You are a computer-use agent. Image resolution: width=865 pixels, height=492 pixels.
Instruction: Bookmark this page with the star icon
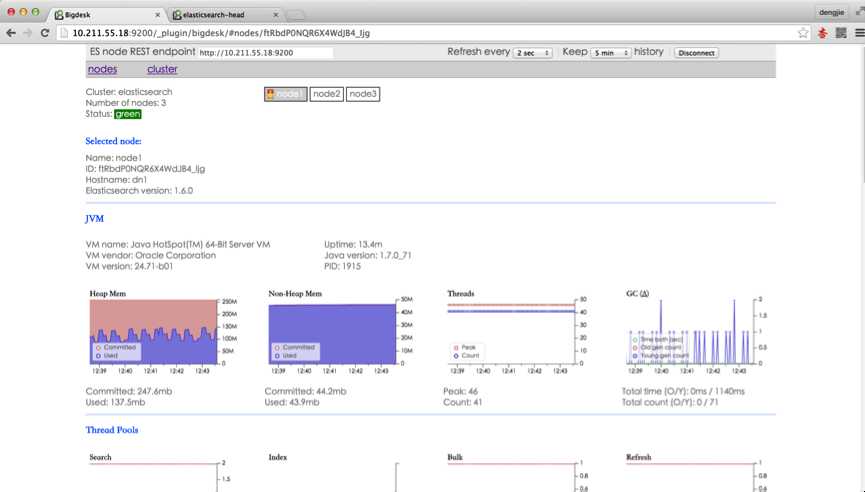click(x=803, y=33)
